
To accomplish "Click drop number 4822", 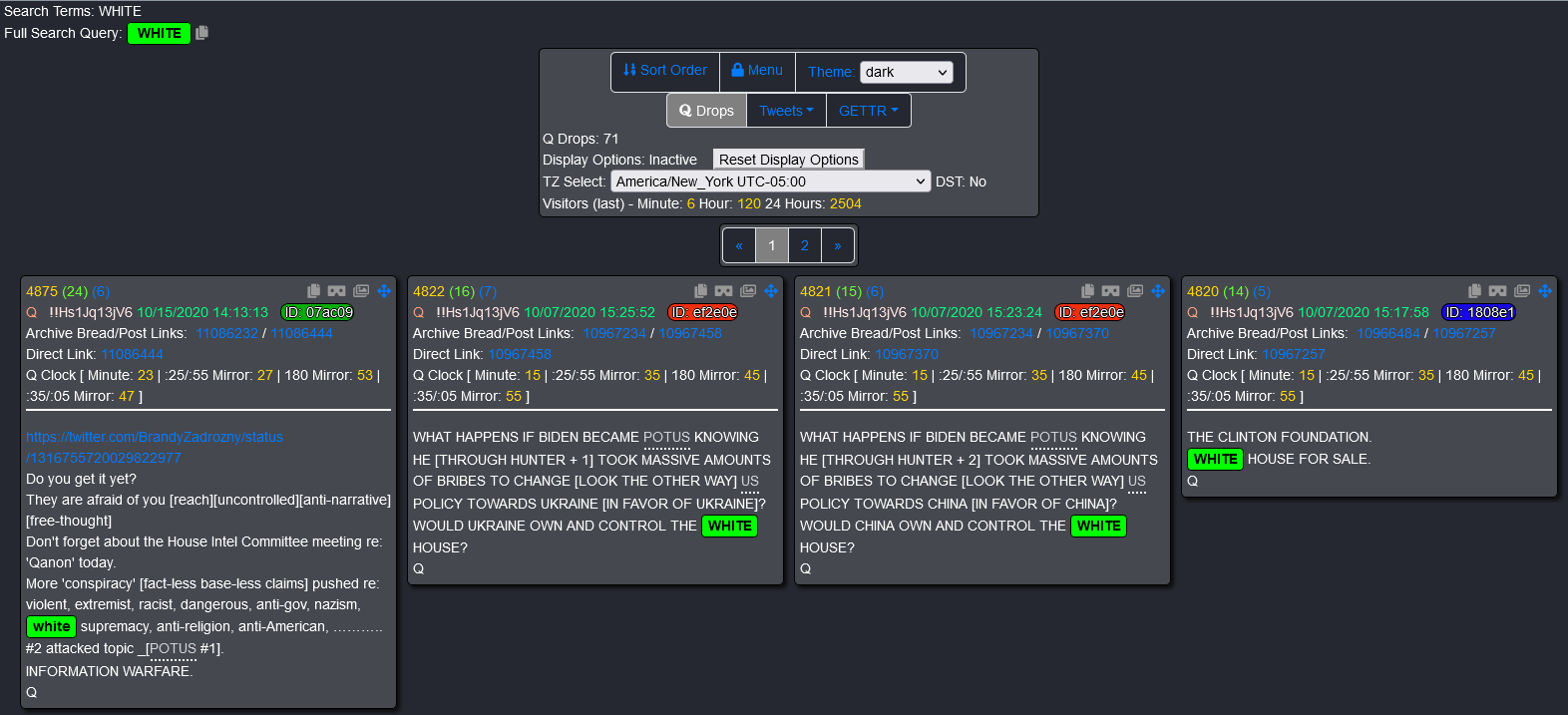I will (x=429, y=291).
